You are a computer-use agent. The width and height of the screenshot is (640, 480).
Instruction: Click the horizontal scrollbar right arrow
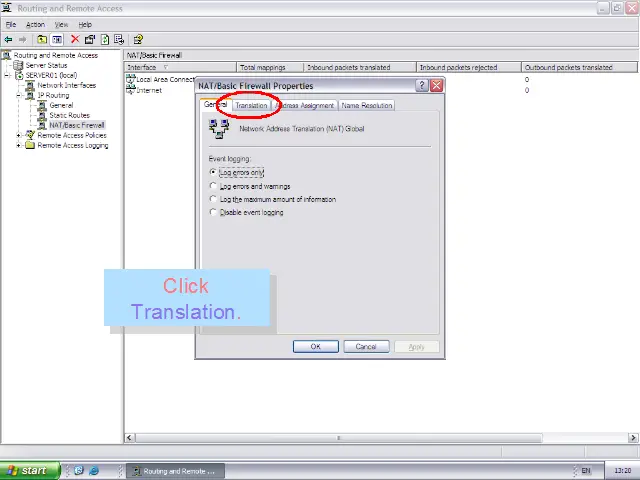pos(633,438)
